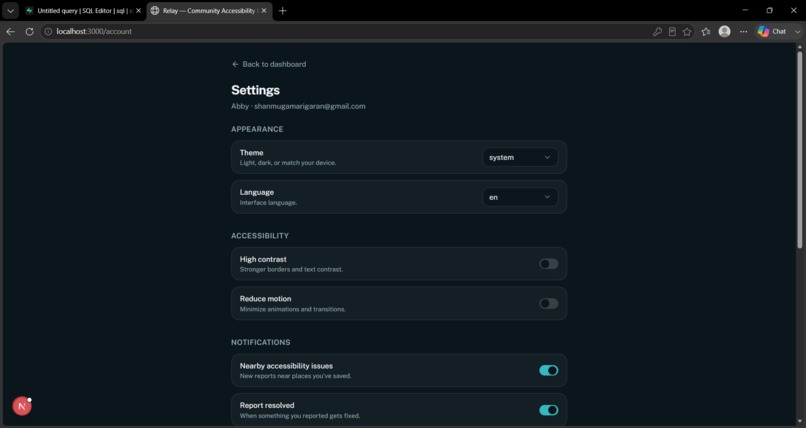The image size is (806, 428).
Task: Click 'Light, dark, or match your device.' text
Action: pos(288,163)
